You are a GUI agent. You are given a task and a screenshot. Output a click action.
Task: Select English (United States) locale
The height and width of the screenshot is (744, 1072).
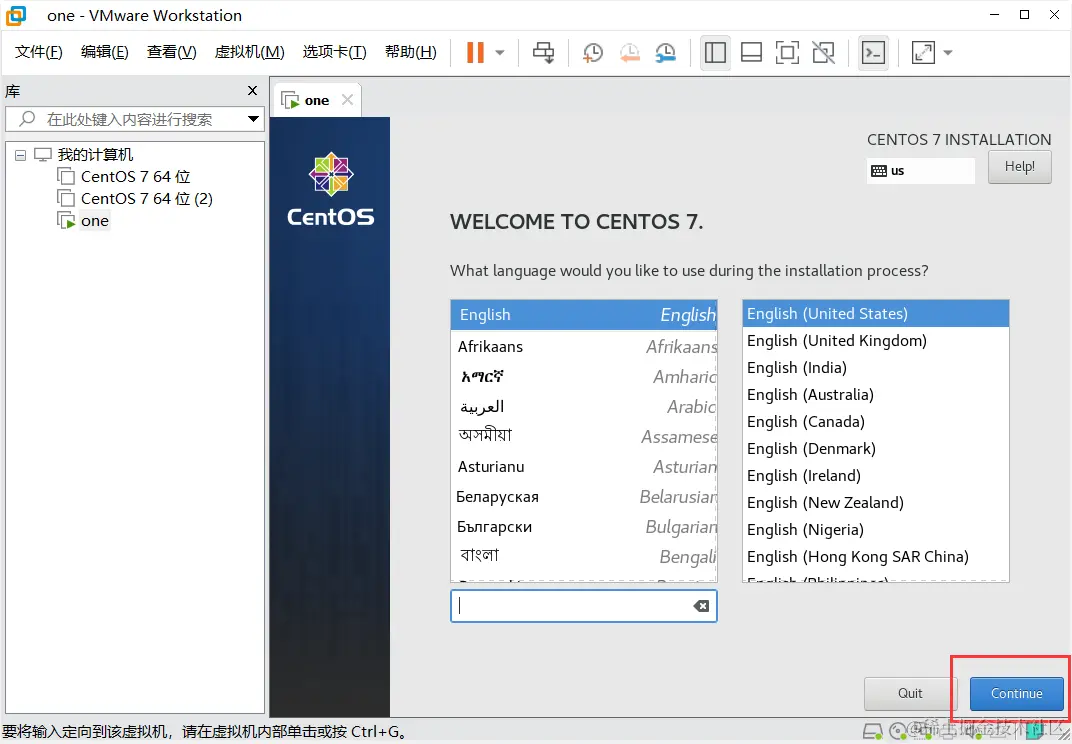coord(876,314)
